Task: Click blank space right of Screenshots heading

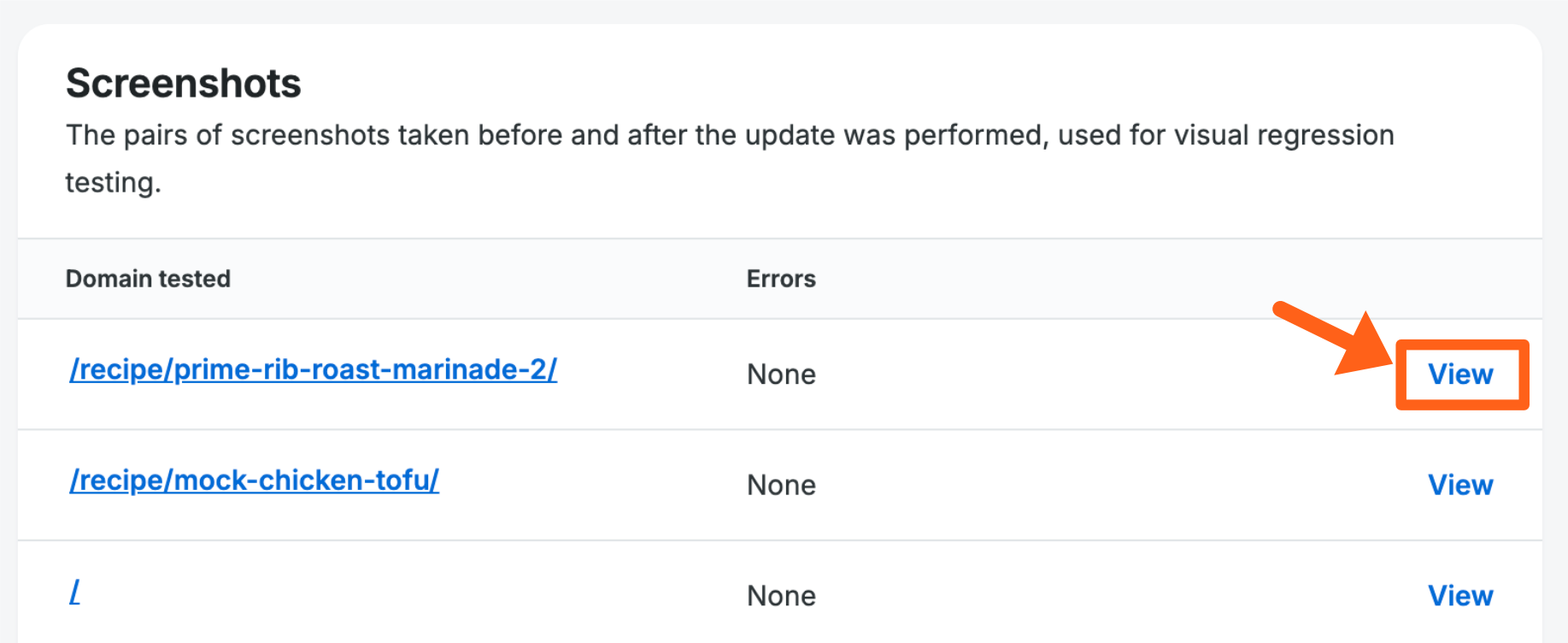Action: coord(854,84)
